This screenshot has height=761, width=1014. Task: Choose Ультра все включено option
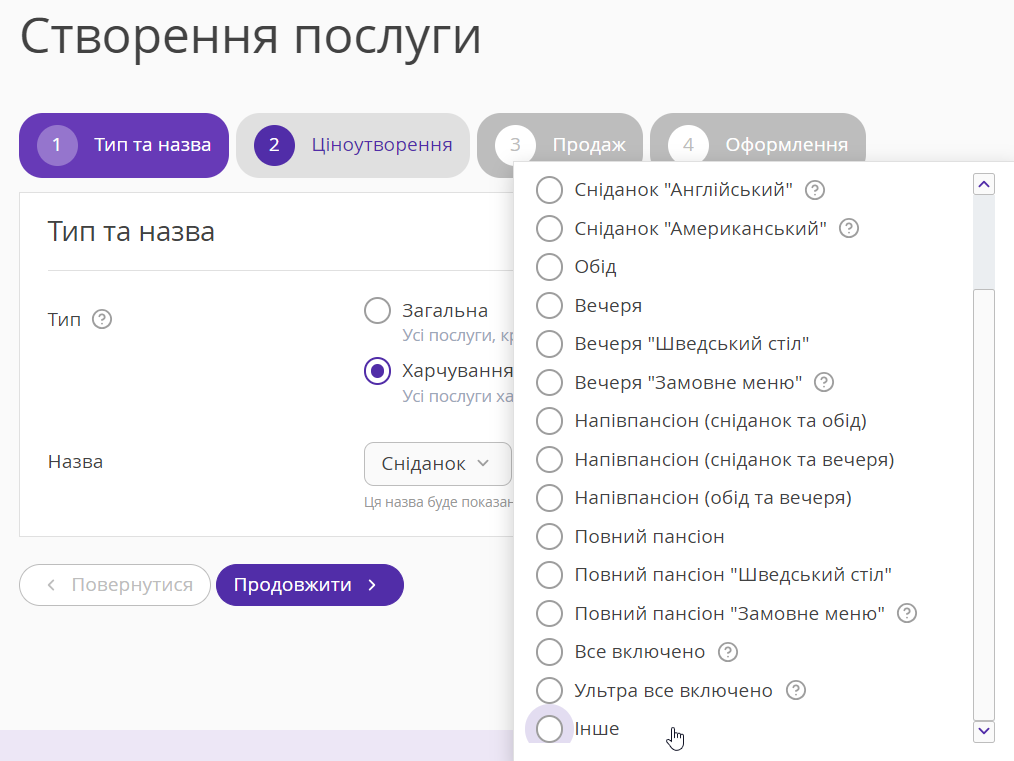coord(549,691)
